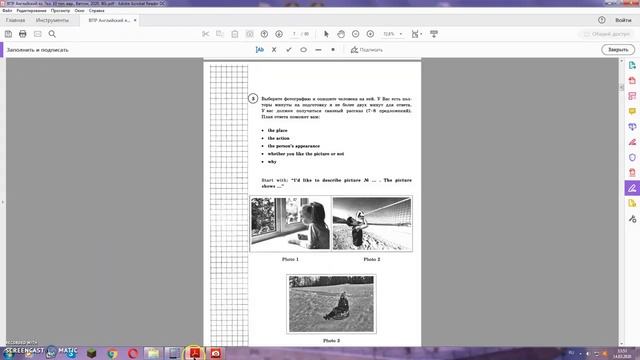Screen dimensions: 640x360
Task: Select the ВПР Английский document tab
Action: pos(109,20)
